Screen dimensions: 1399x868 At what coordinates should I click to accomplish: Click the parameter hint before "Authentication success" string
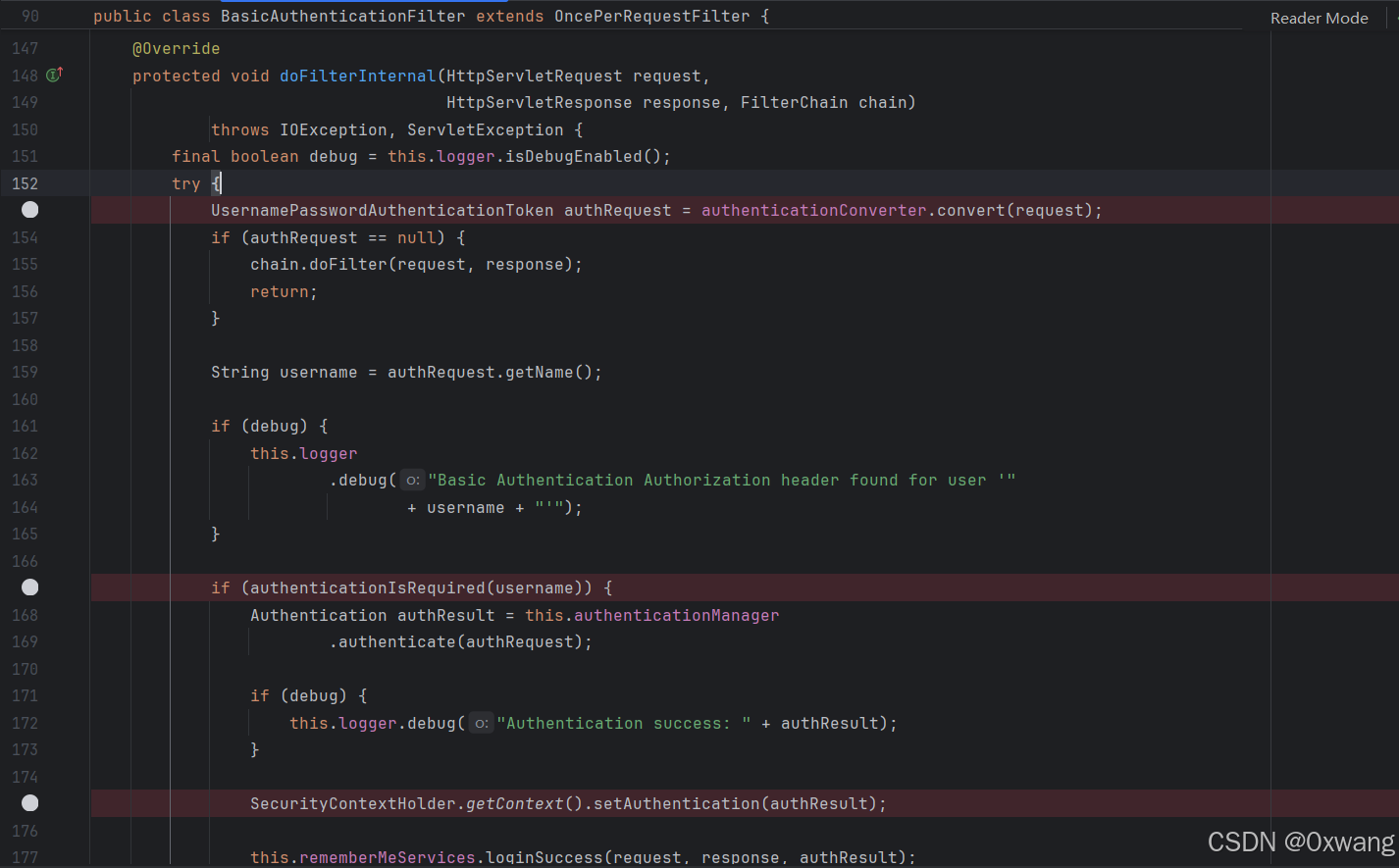pos(481,724)
